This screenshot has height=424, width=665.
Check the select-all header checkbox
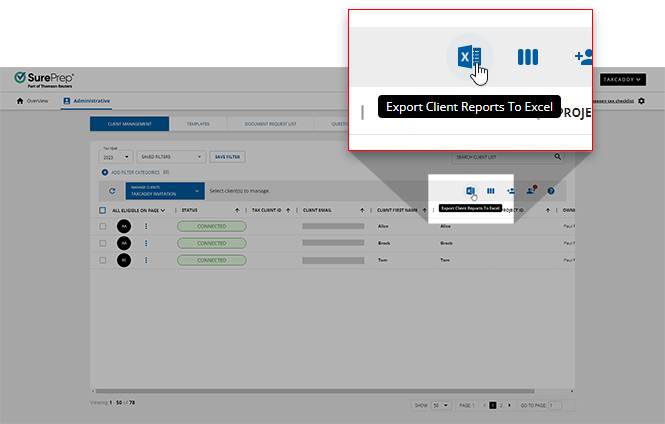pos(102,210)
